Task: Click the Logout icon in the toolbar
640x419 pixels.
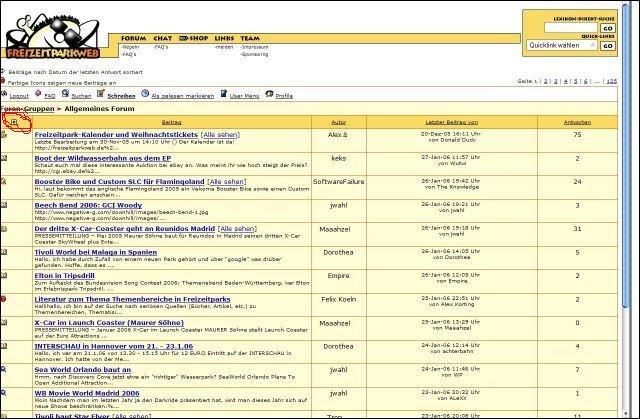Action: pos(4,94)
